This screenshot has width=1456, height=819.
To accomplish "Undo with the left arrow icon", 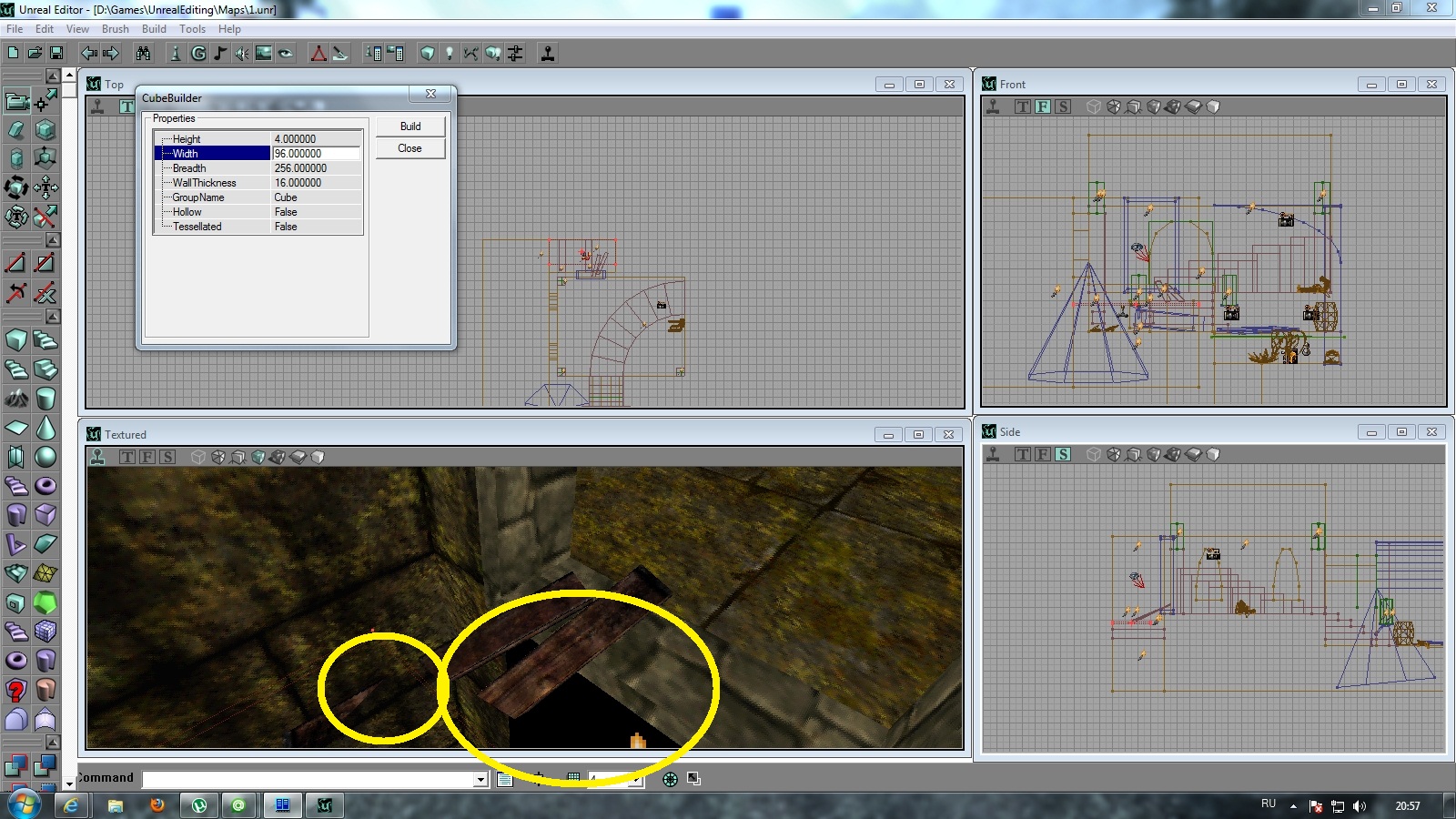I will (x=89, y=54).
